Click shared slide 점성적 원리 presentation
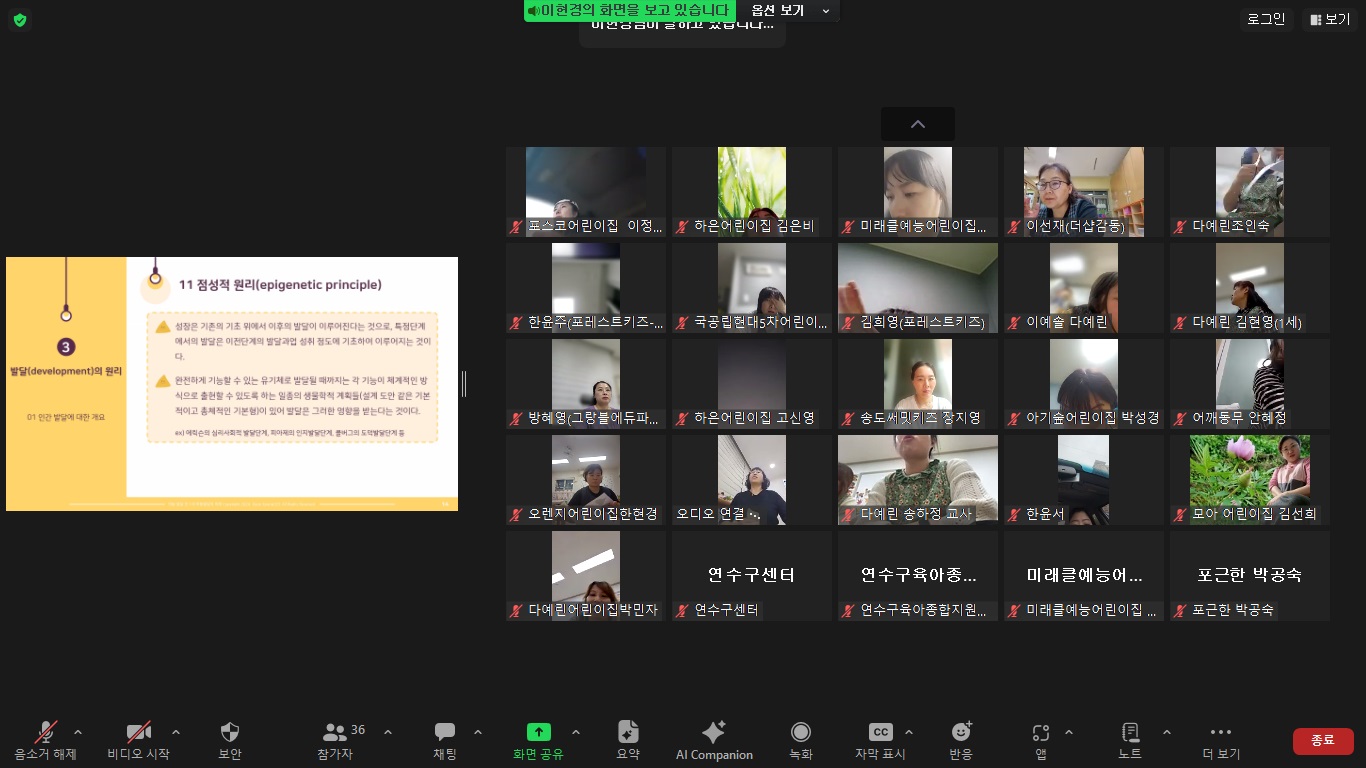This screenshot has height=768, width=1366. click(232, 384)
